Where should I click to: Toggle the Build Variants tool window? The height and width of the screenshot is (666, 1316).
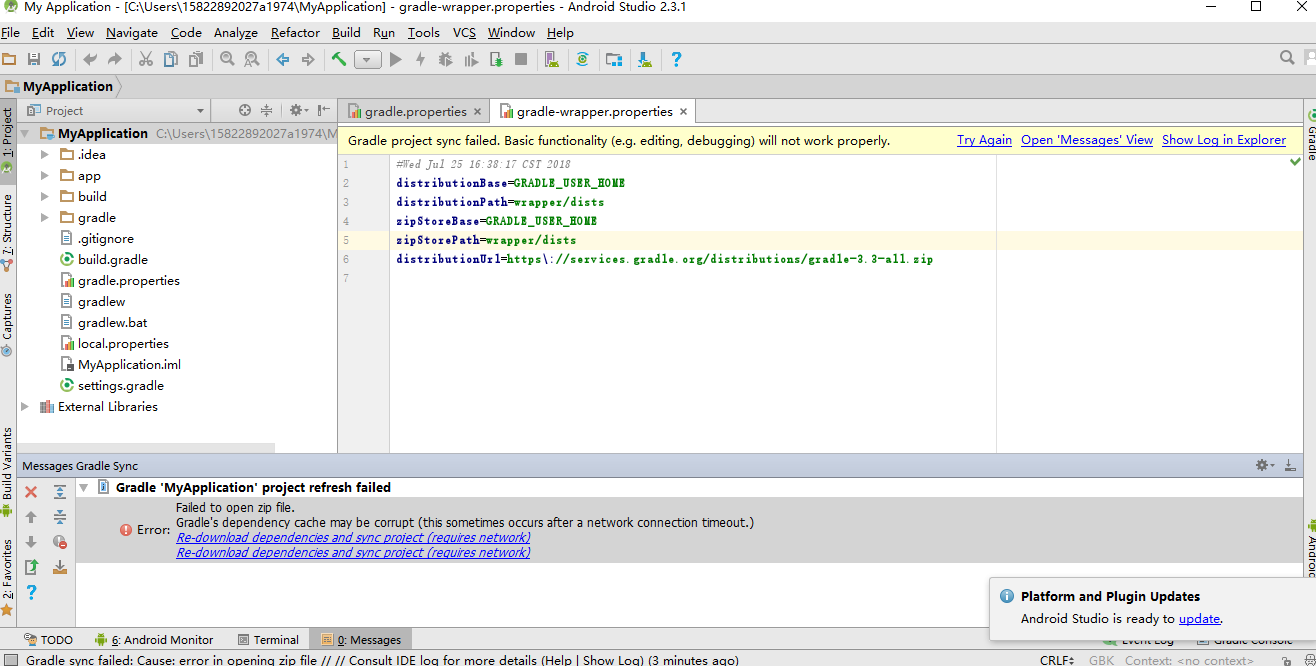8,472
